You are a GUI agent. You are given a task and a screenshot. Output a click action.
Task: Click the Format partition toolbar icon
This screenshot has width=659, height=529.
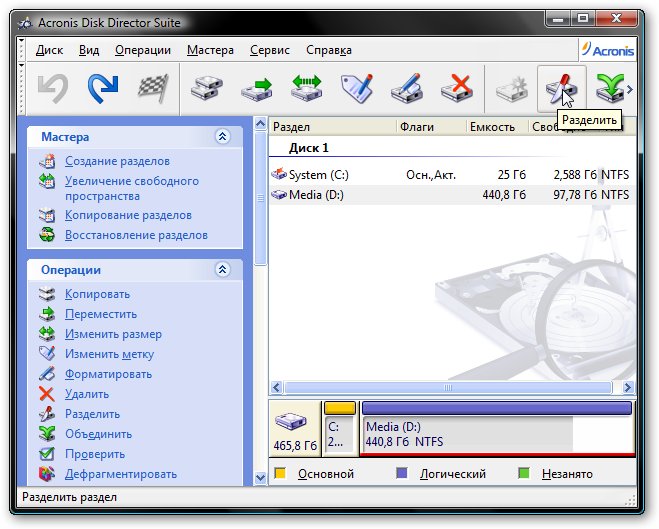406,89
